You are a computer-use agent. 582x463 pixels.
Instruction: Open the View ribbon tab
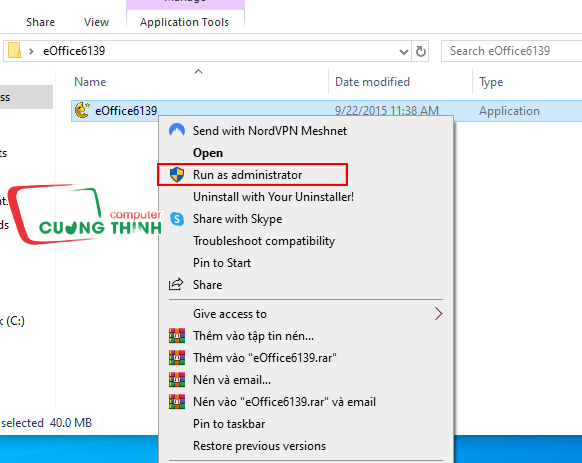click(96, 22)
